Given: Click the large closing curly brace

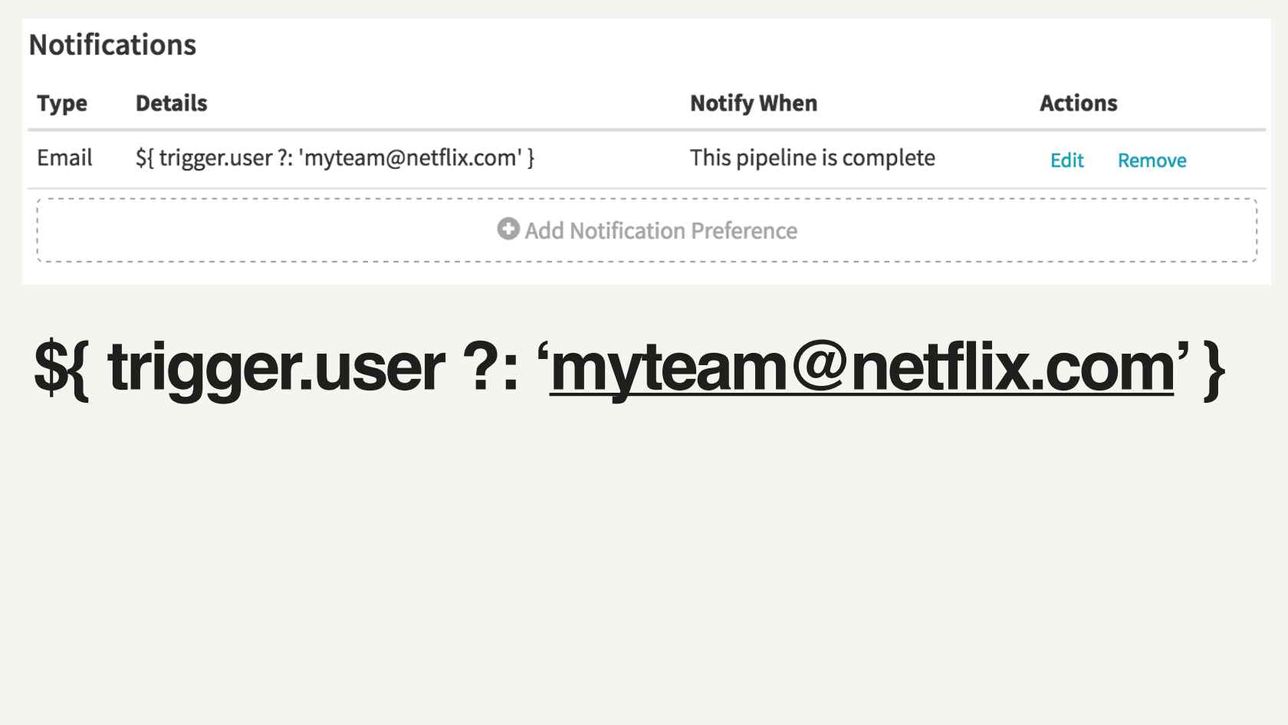Looking at the screenshot, I should click(1213, 368).
